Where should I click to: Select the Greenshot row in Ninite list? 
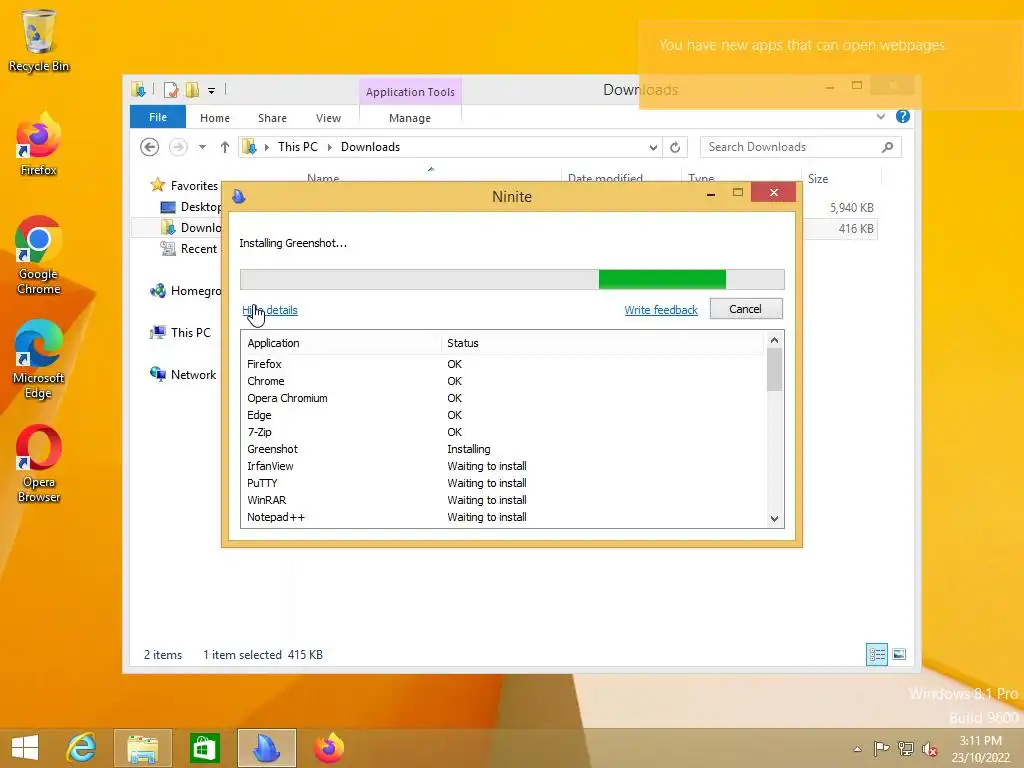pyautogui.click(x=504, y=449)
